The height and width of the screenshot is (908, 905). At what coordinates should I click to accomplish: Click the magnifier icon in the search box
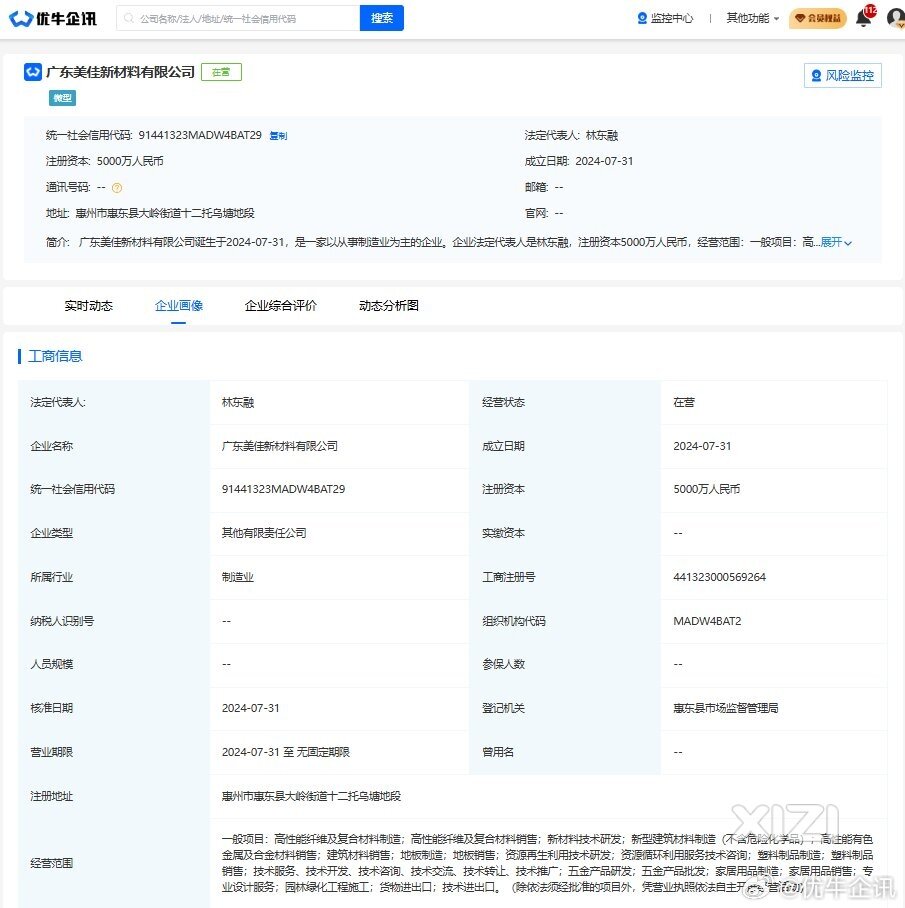[129, 19]
